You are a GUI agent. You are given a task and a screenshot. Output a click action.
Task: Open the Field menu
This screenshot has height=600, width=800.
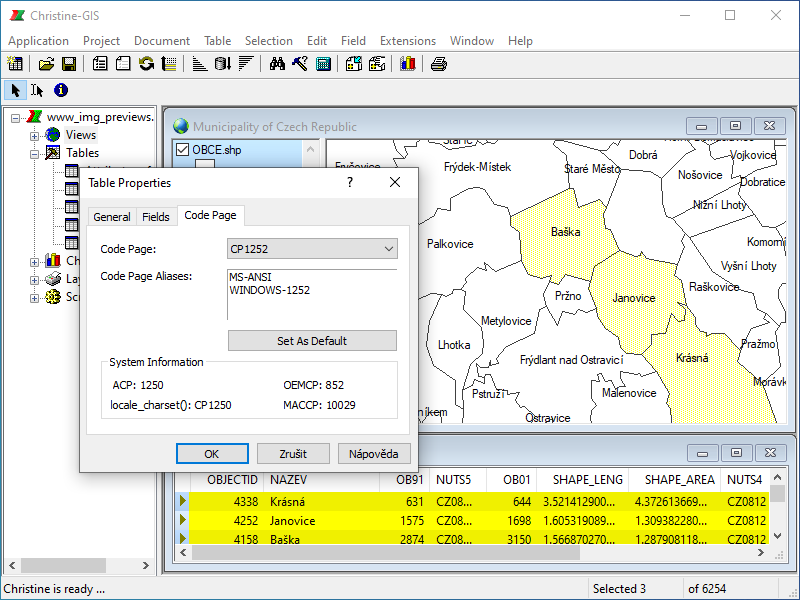[x=353, y=41]
